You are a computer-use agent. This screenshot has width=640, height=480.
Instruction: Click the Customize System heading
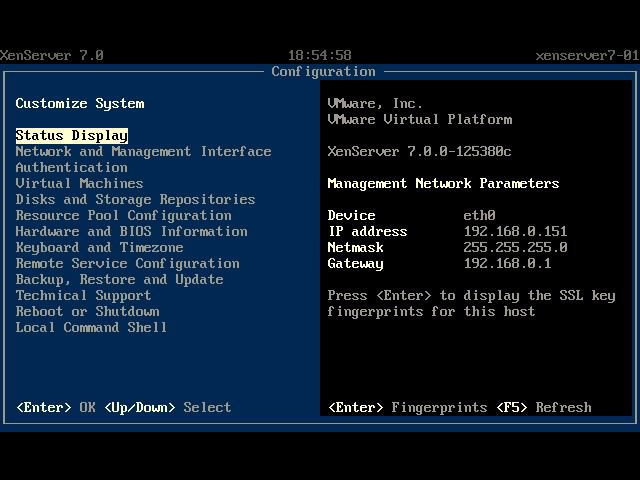[x=80, y=103]
